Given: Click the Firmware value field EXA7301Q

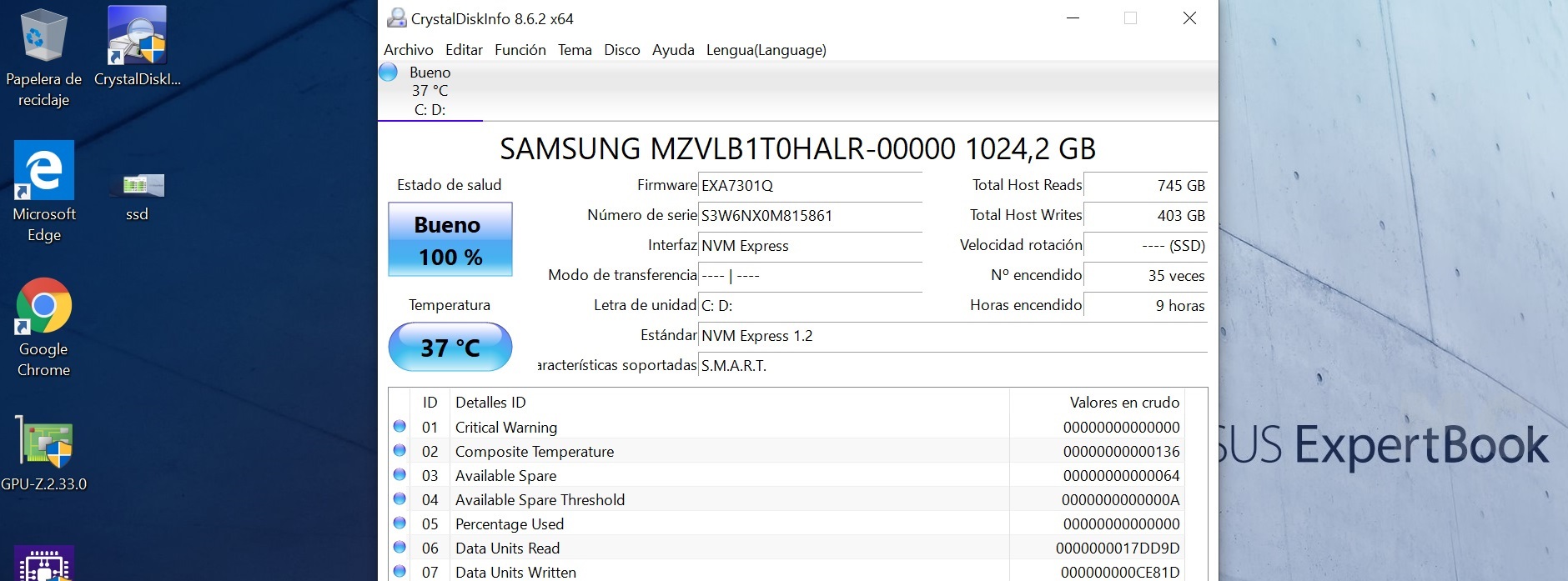Looking at the screenshot, I should pyautogui.click(x=809, y=186).
